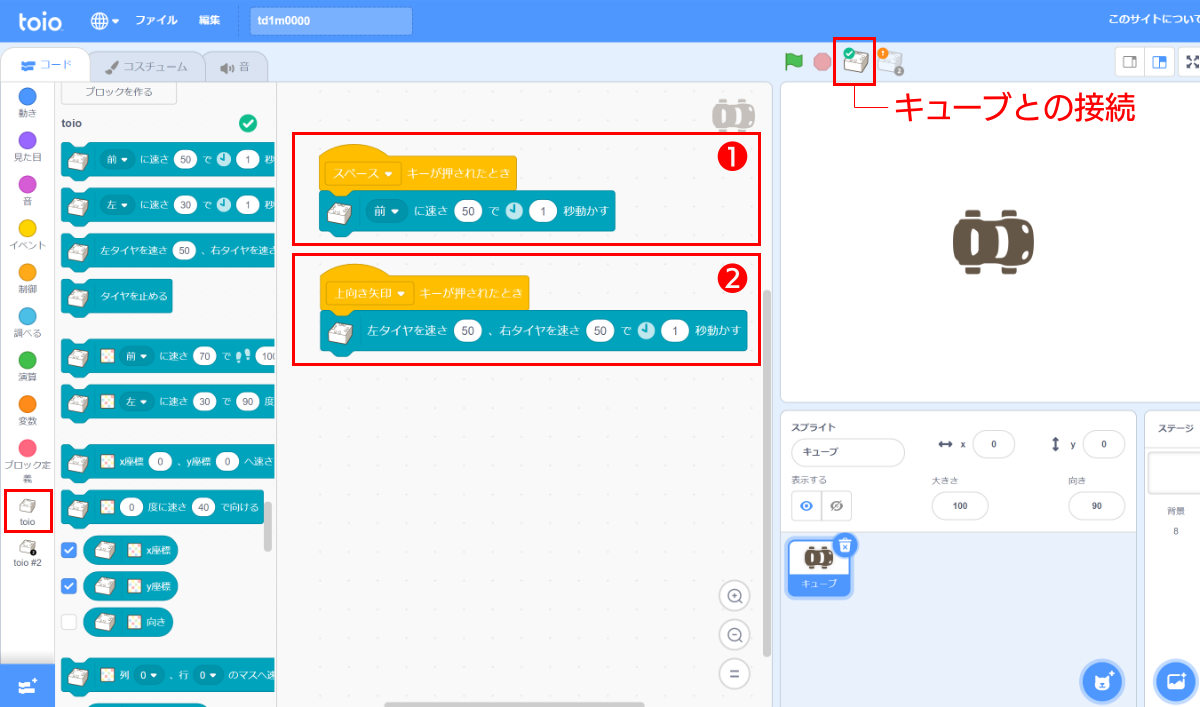The height and width of the screenshot is (707, 1200).
Task: Switch to fullscreen stage mode icon
Action: click(x=1194, y=61)
